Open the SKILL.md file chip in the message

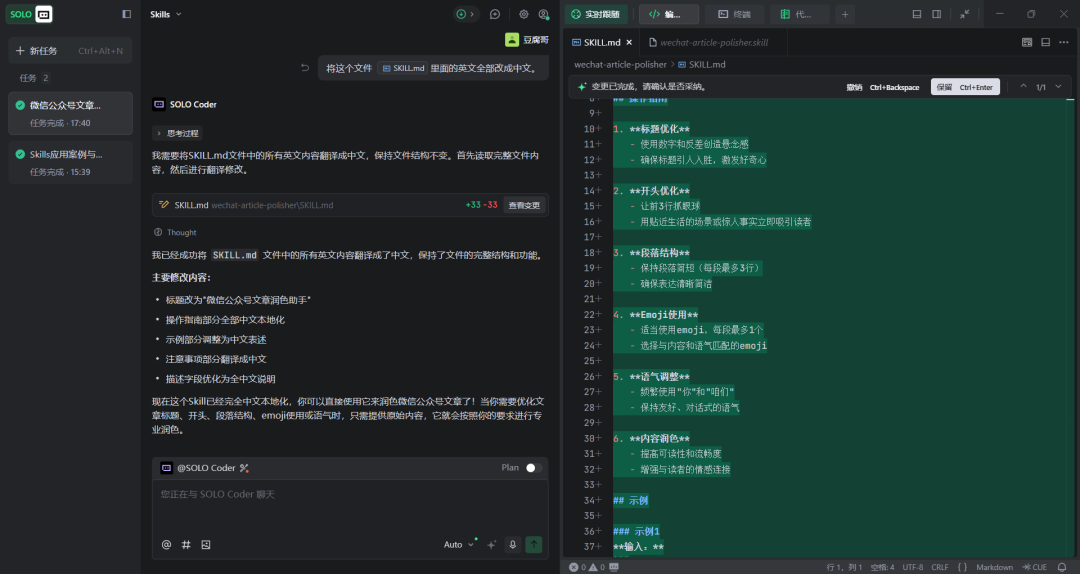[402, 68]
